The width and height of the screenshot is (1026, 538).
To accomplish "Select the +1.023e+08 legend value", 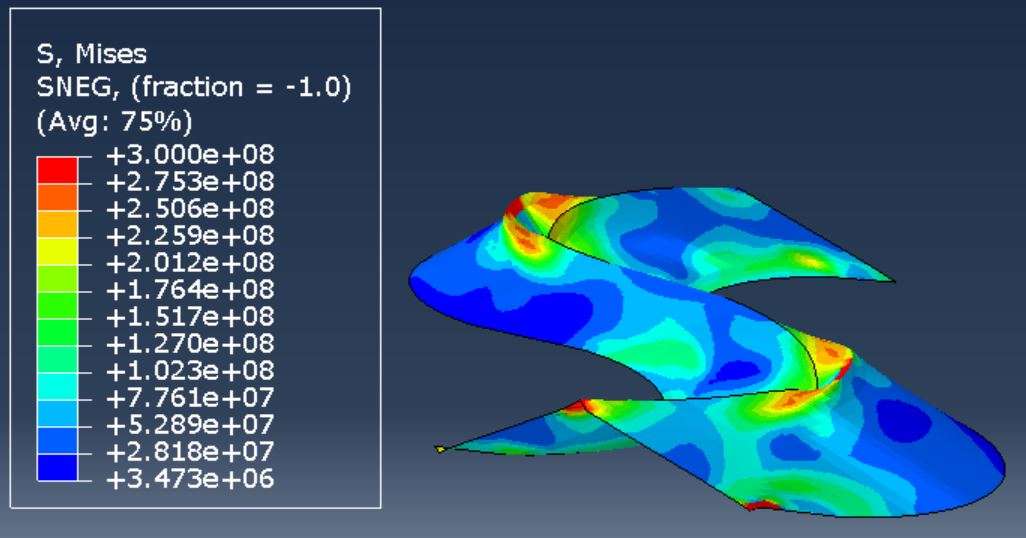I will pos(190,371).
